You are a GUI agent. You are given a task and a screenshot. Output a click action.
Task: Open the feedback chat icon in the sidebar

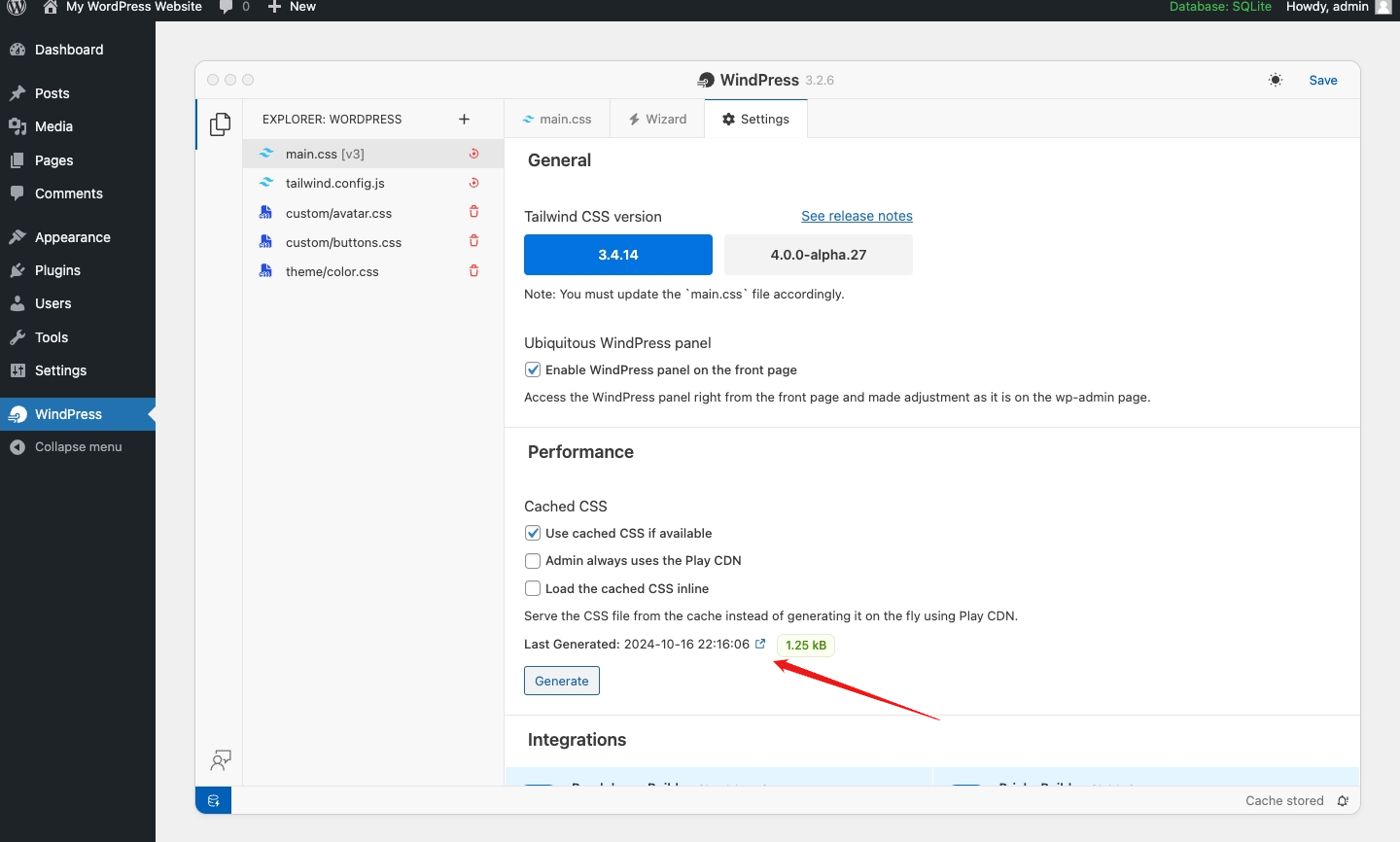221,760
